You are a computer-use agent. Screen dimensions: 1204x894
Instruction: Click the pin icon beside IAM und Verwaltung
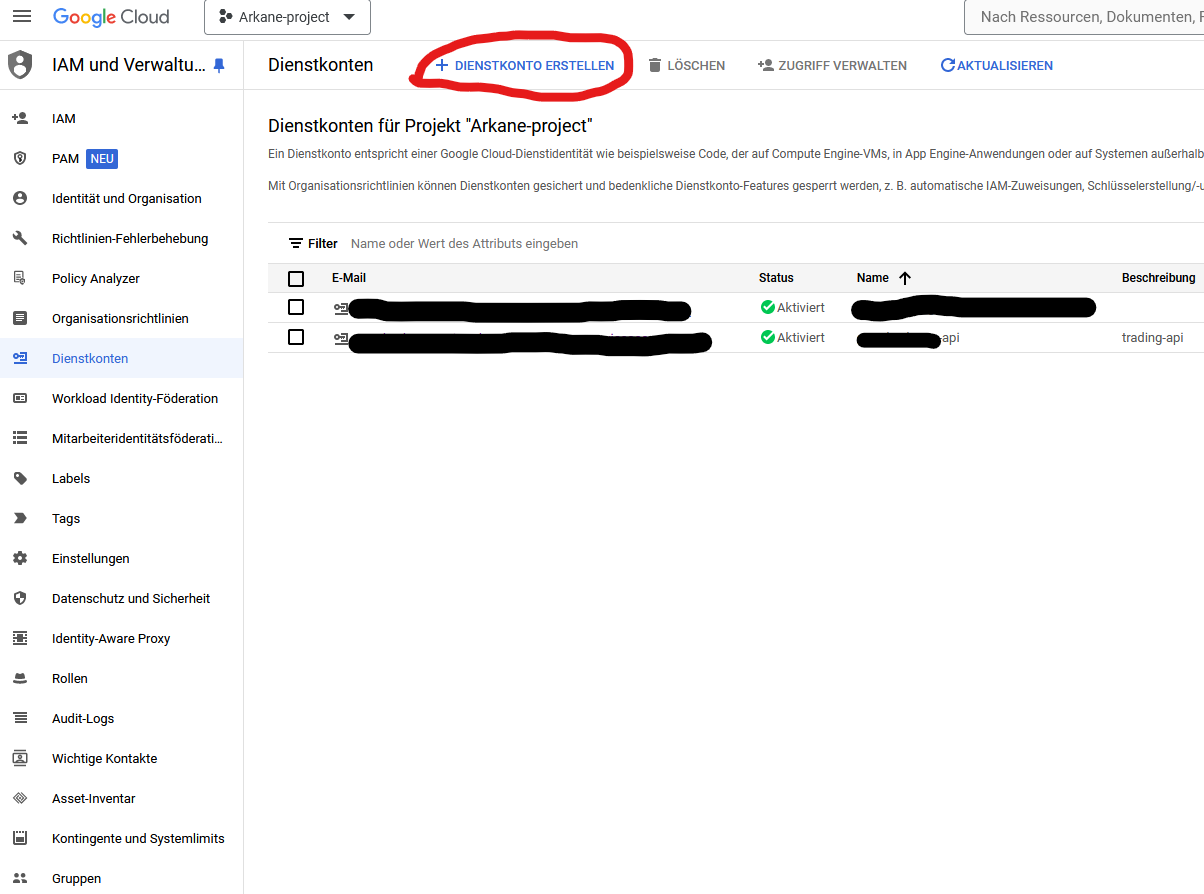(219, 66)
